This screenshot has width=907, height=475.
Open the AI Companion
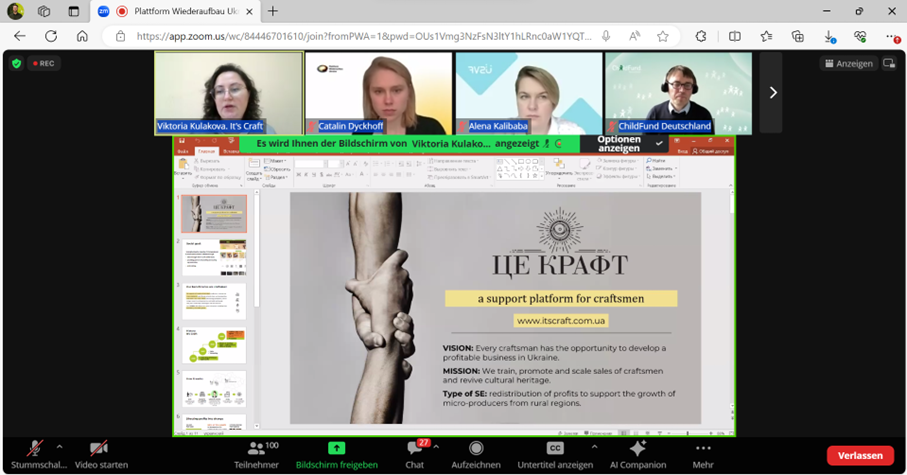(638, 455)
